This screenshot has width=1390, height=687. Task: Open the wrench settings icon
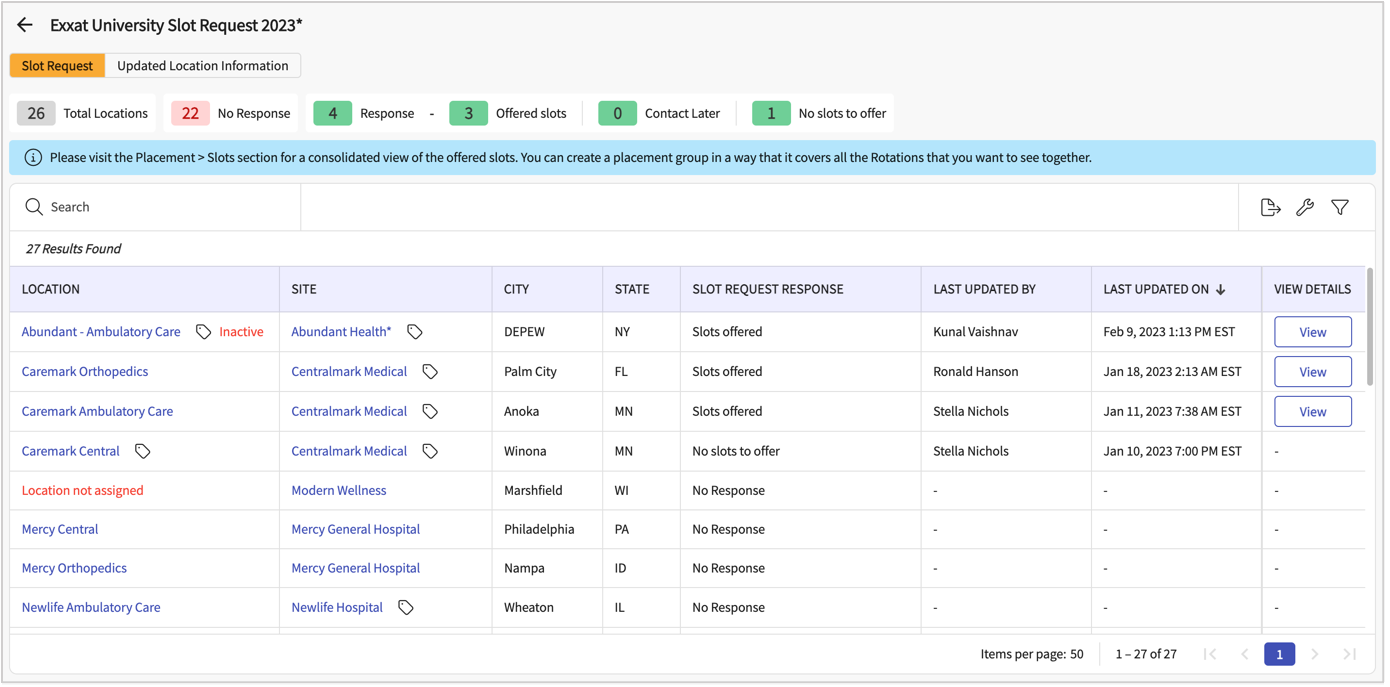click(x=1305, y=207)
